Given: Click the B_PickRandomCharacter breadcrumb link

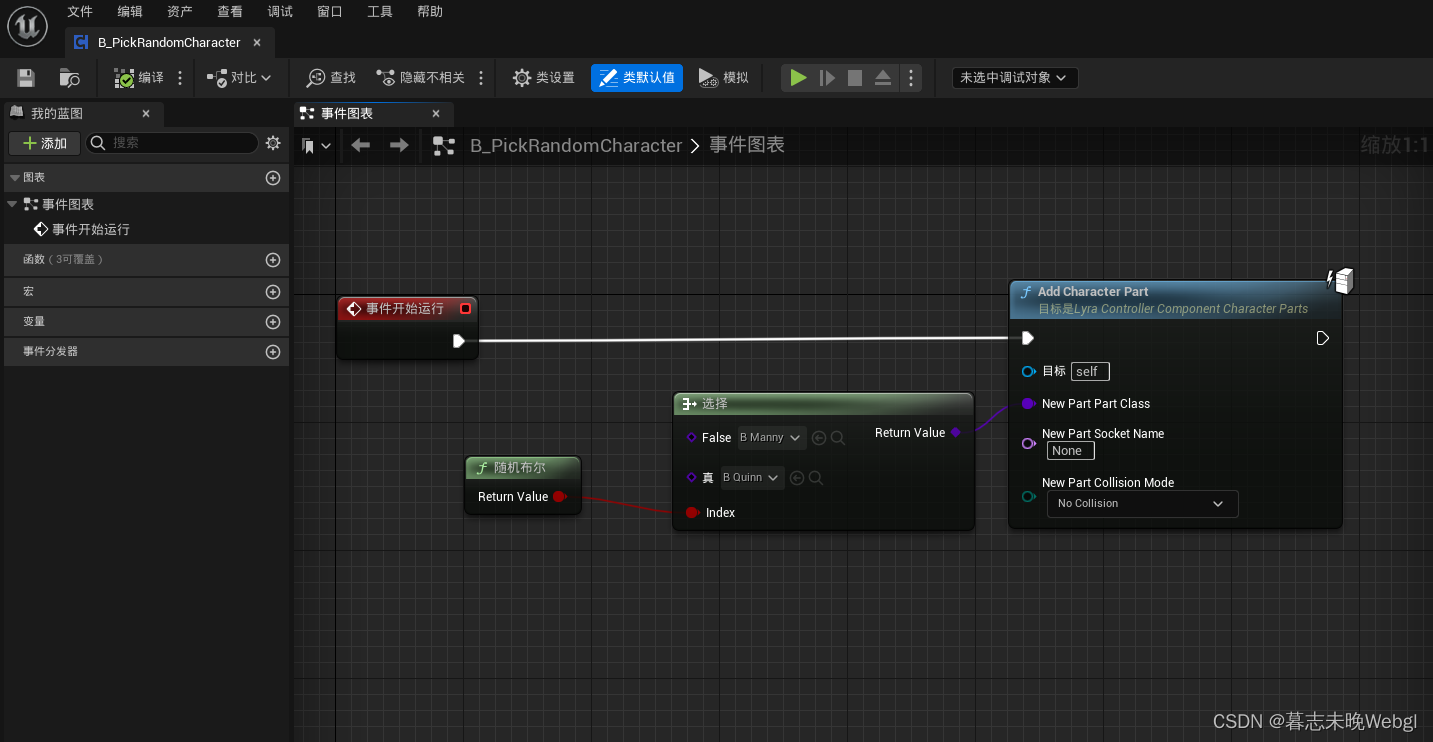Looking at the screenshot, I should coord(576,146).
